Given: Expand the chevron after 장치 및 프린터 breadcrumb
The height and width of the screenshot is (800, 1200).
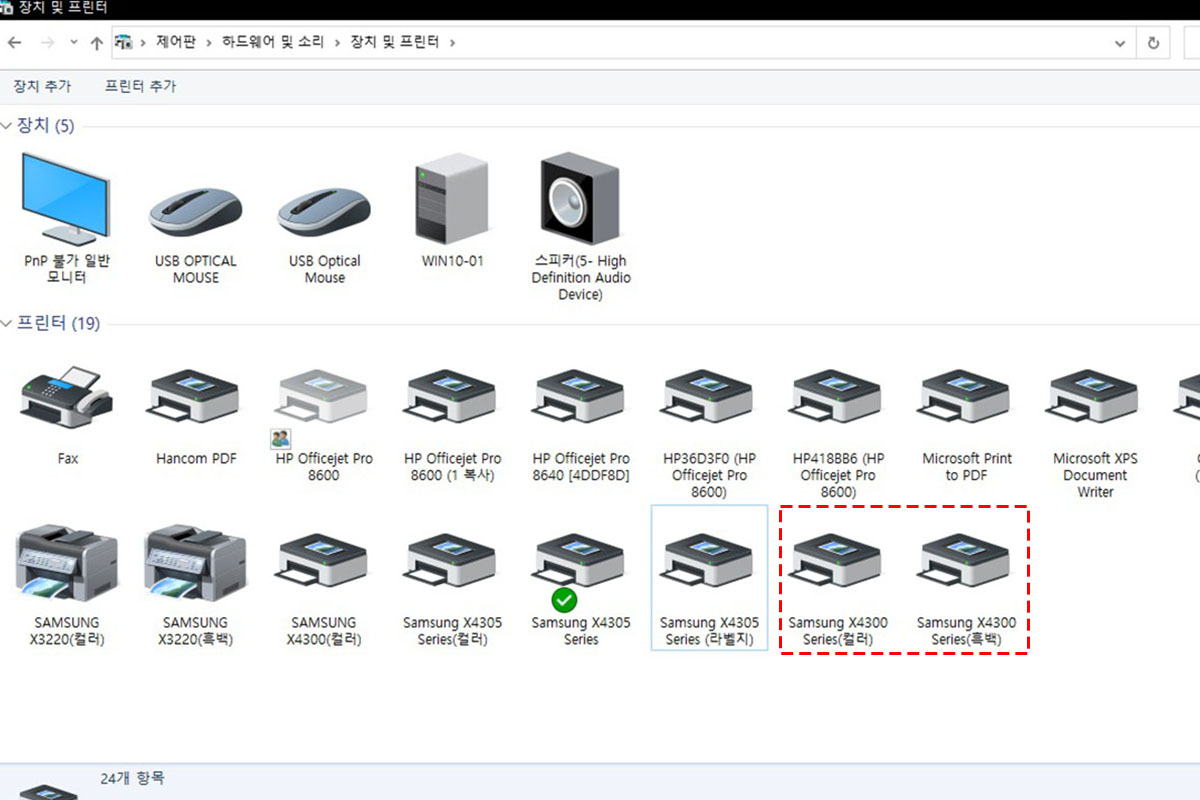Looking at the screenshot, I should pyautogui.click(x=452, y=43).
